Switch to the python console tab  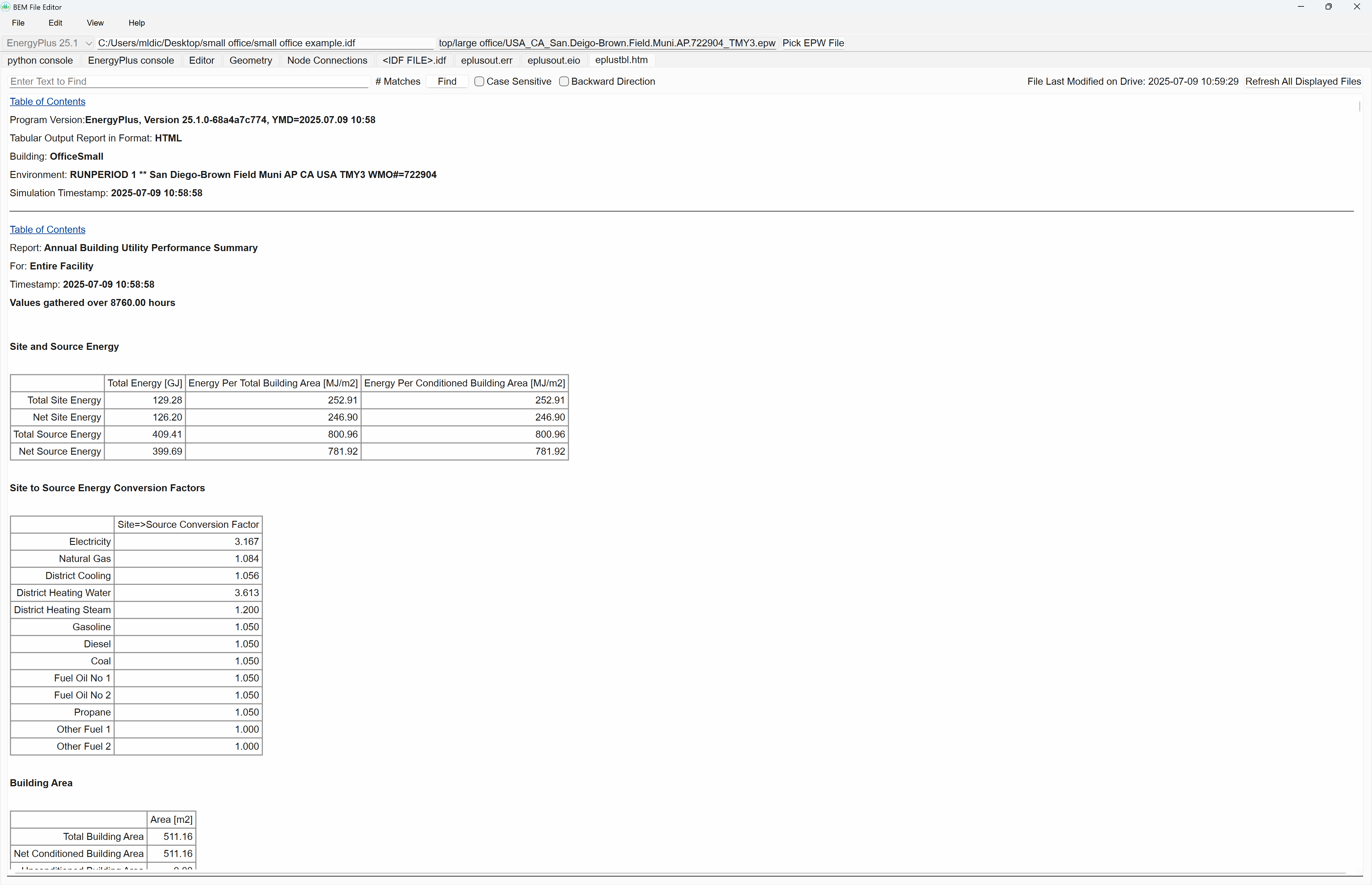click(40, 60)
